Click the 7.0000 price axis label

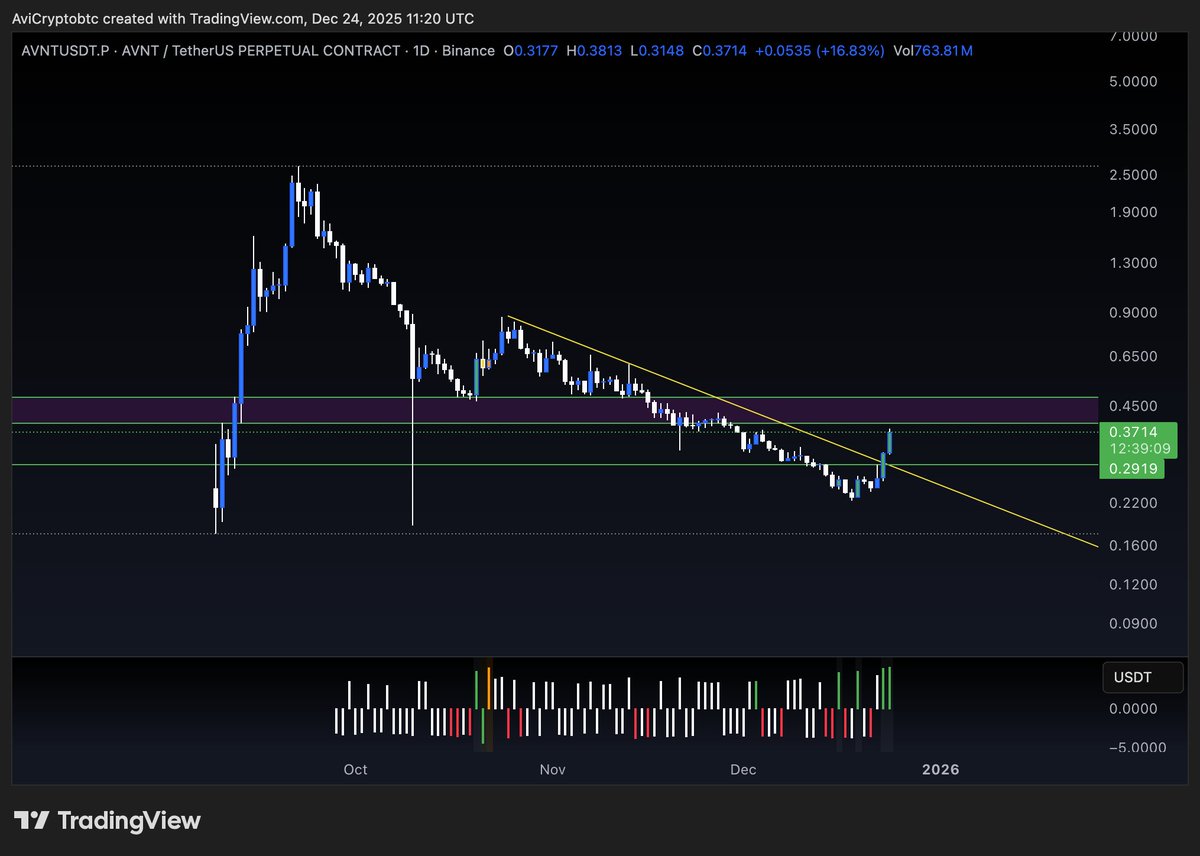pyautogui.click(x=1133, y=36)
